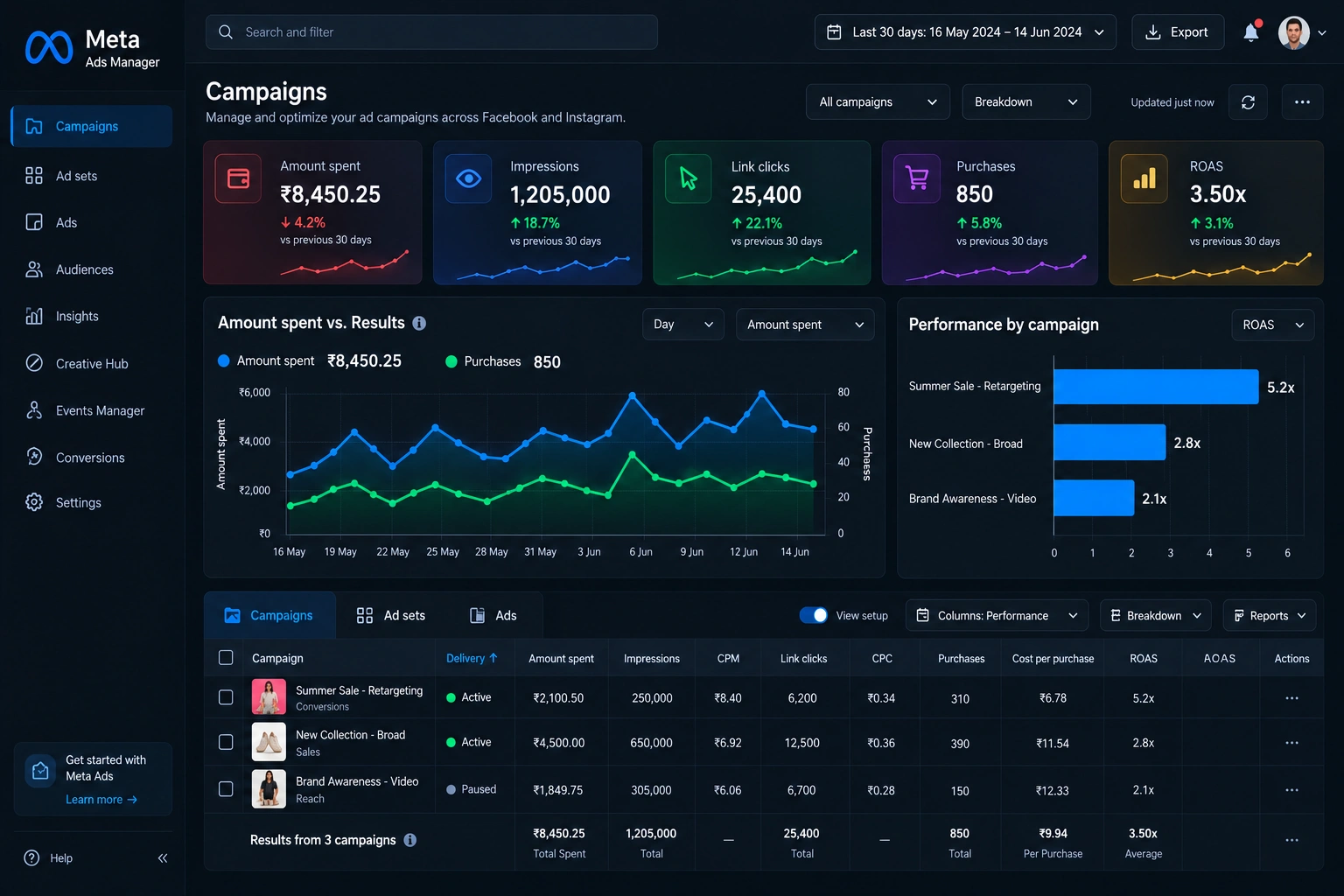Toggle the View setup switch
This screenshot has height=896, width=1344.
click(x=814, y=615)
